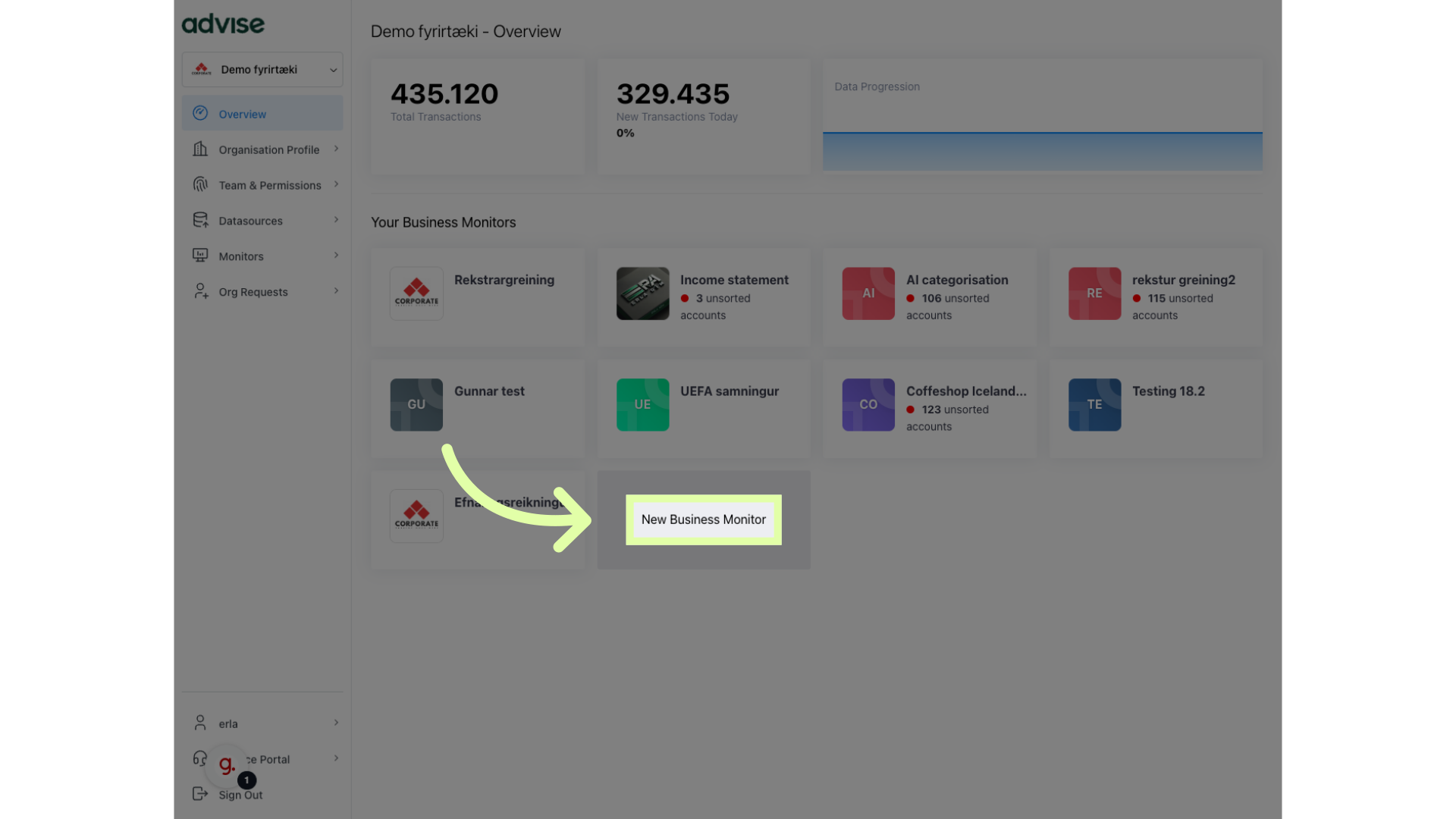The height and width of the screenshot is (819, 1456).
Task: Click the advise logo at top left
Action: 222,24
